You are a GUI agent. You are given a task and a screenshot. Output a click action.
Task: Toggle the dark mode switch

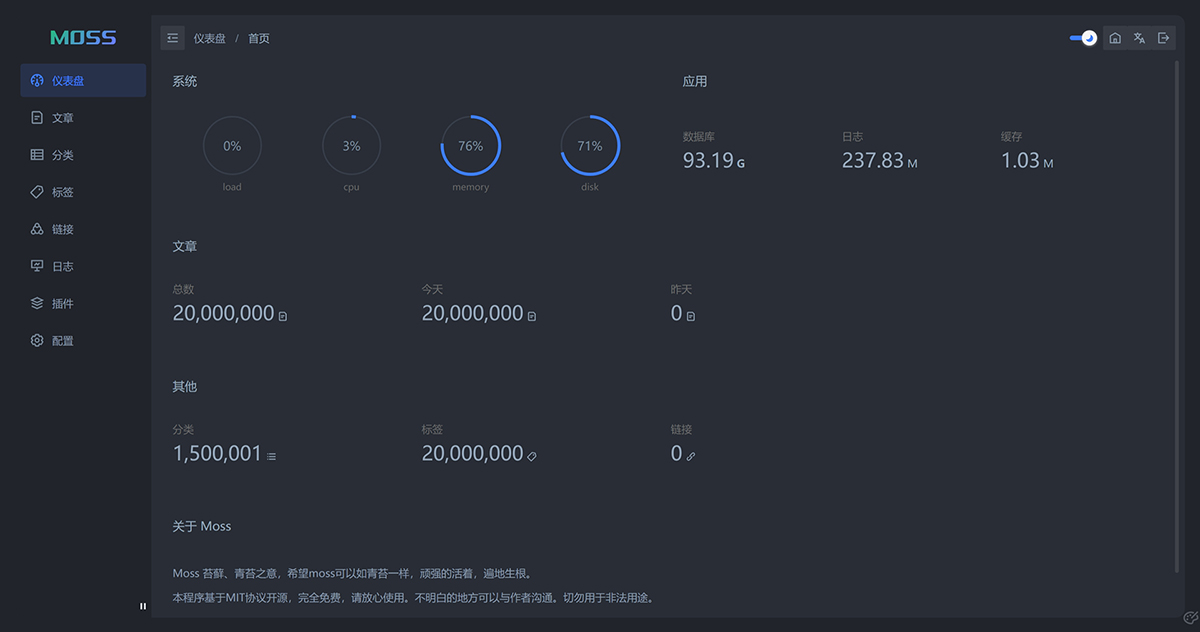pos(1083,38)
